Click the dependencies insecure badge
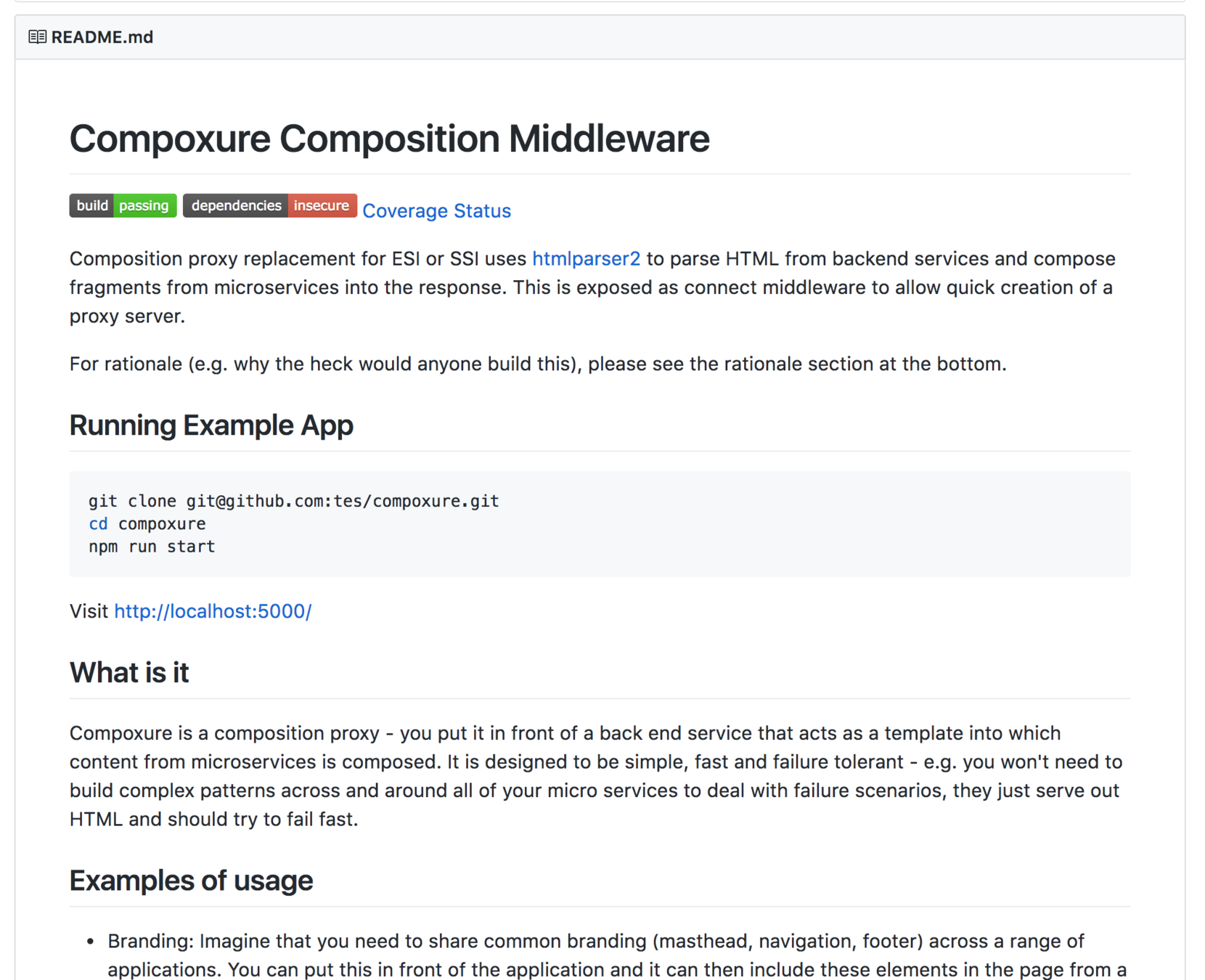Viewport: 1205px width, 980px height. click(270, 205)
